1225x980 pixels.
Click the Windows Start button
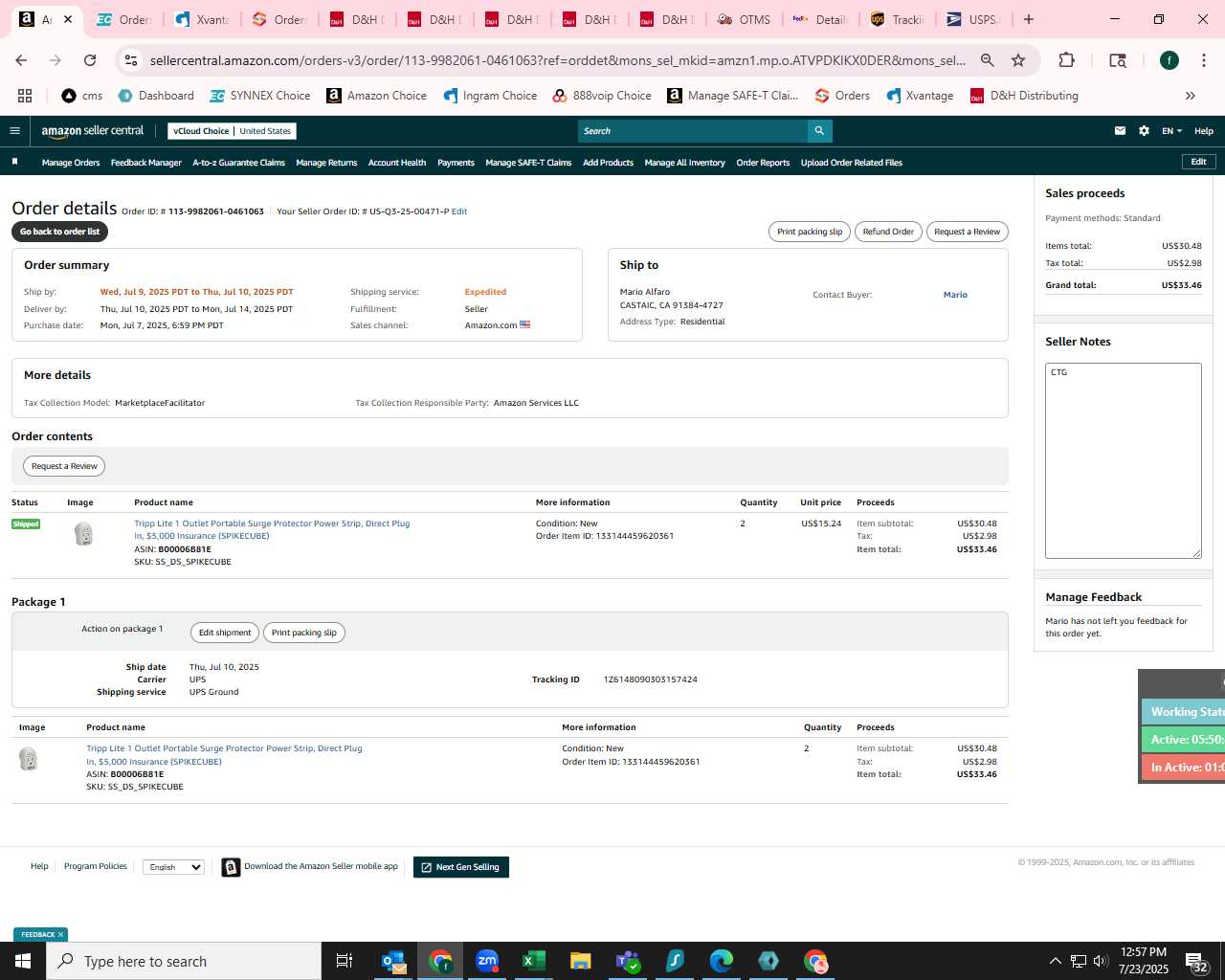23,961
